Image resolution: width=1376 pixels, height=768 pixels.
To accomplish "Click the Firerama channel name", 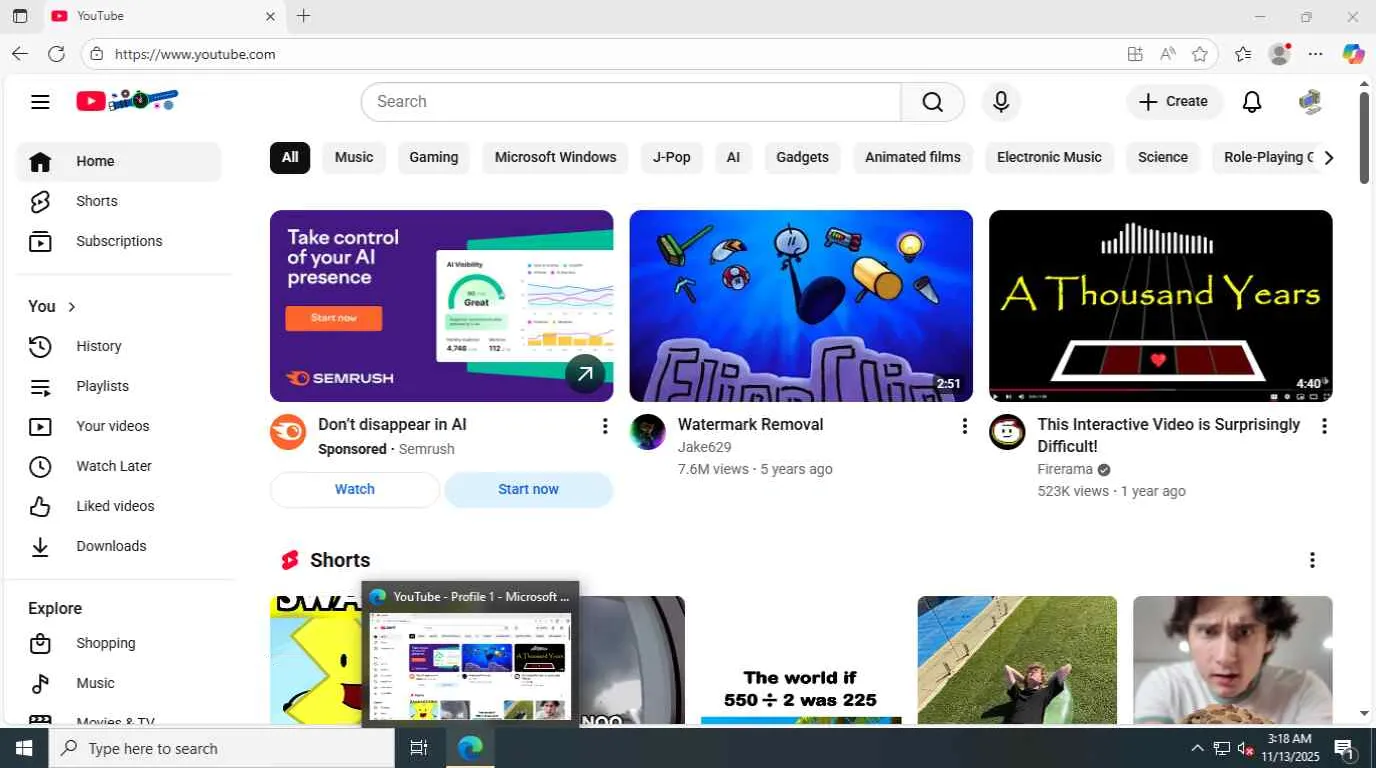I will pyautogui.click(x=1065, y=469).
